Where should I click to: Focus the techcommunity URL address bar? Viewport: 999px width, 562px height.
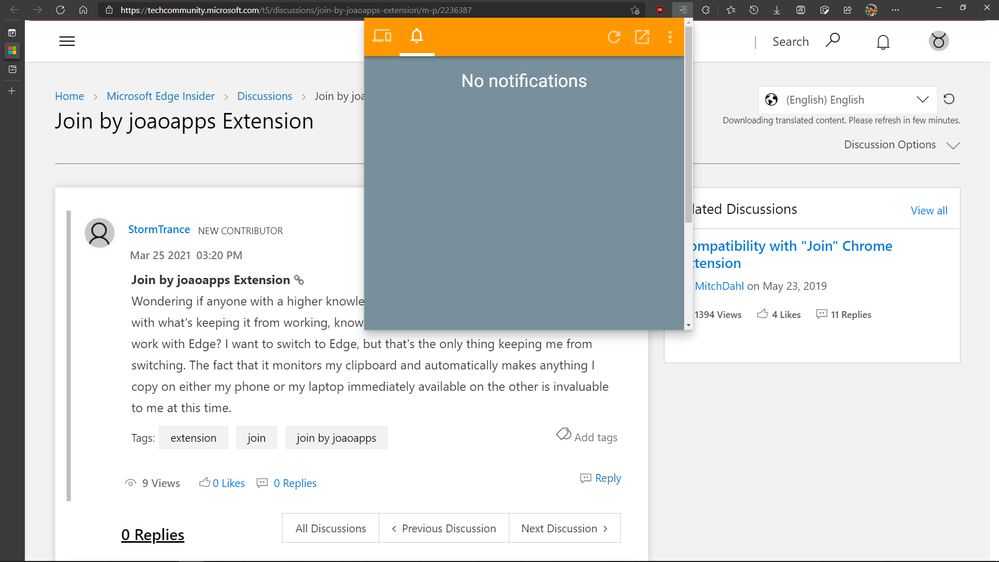tap(370, 10)
